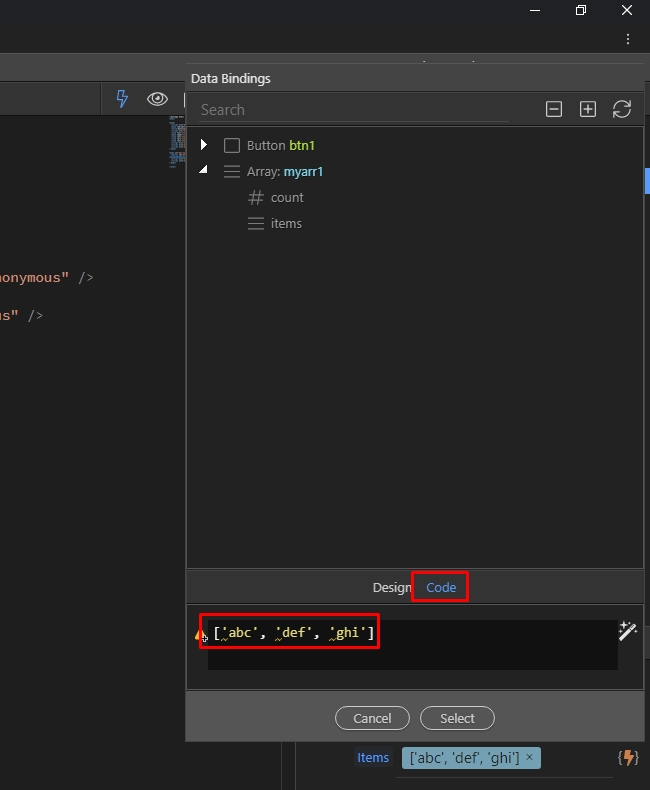650x790 pixels.
Task: Click the Cancel button
Action: (x=372, y=718)
